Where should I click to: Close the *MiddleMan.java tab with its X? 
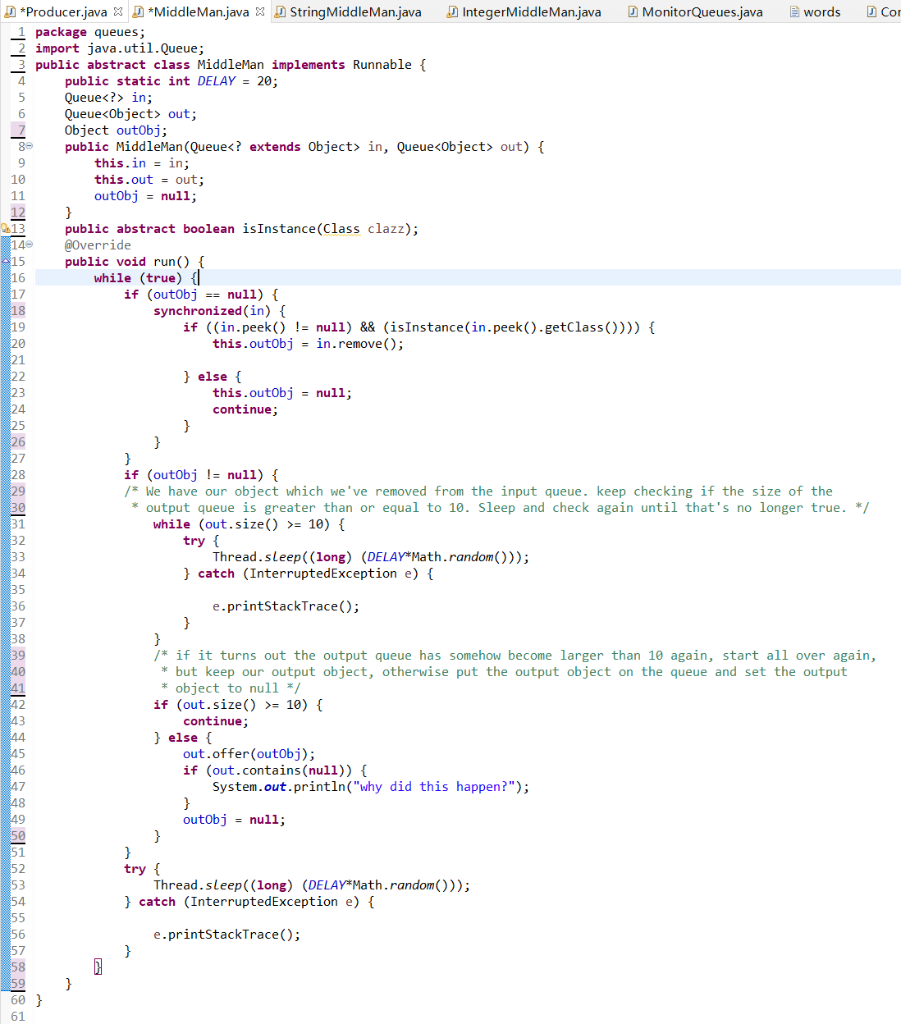259,11
